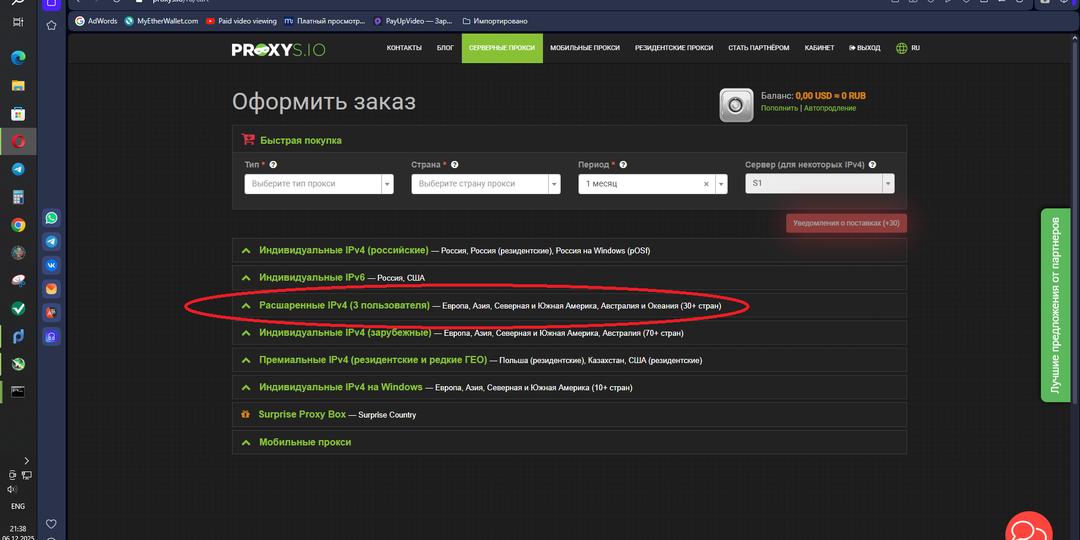The width and height of the screenshot is (1080, 540).
Task: Click the volume icon in the system tray
Action: 12,490
